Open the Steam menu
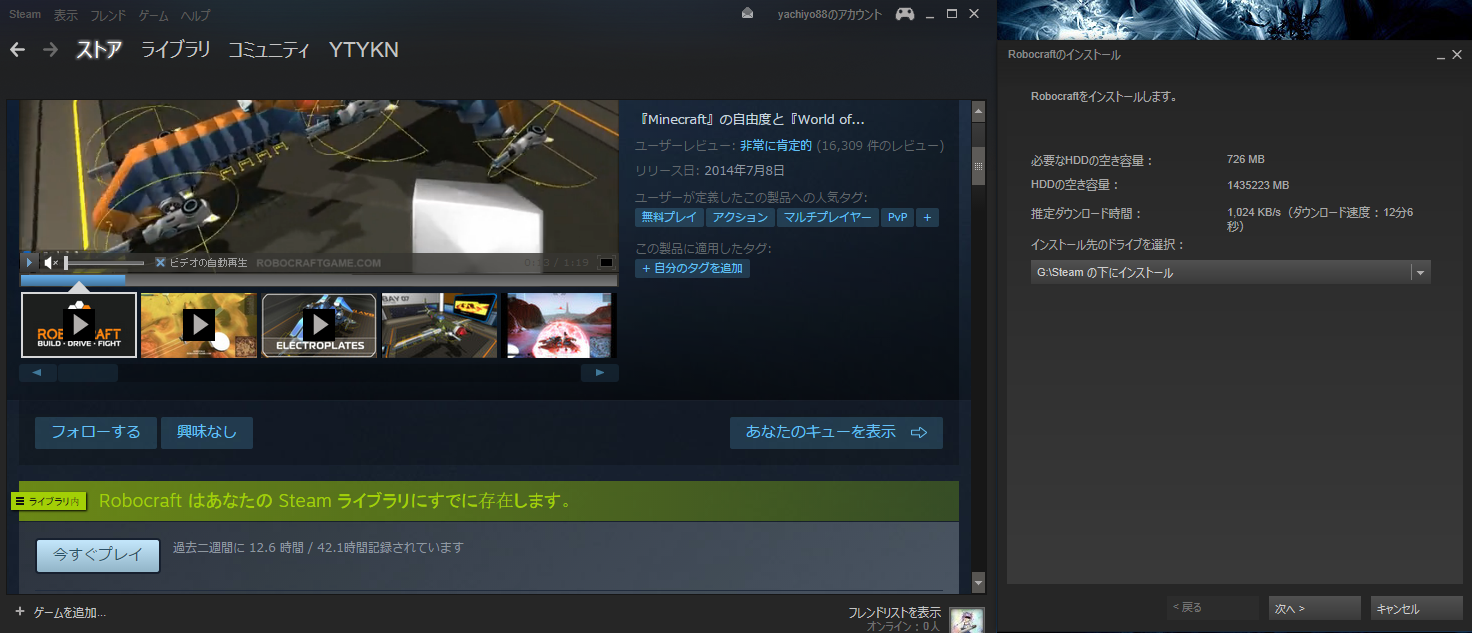Viewport: 1472px width, 633px height. pyautogui.click(x=25, y=15)
